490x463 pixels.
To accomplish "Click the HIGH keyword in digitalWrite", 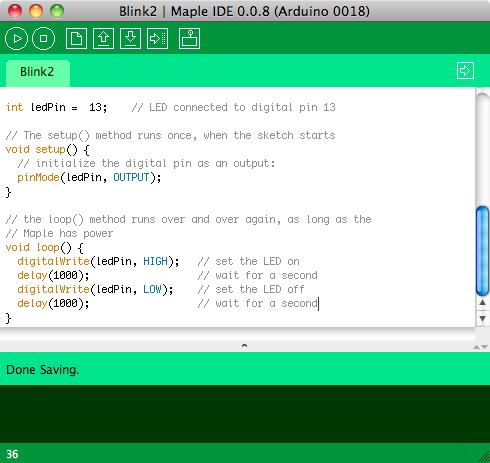I will point(155,261).
